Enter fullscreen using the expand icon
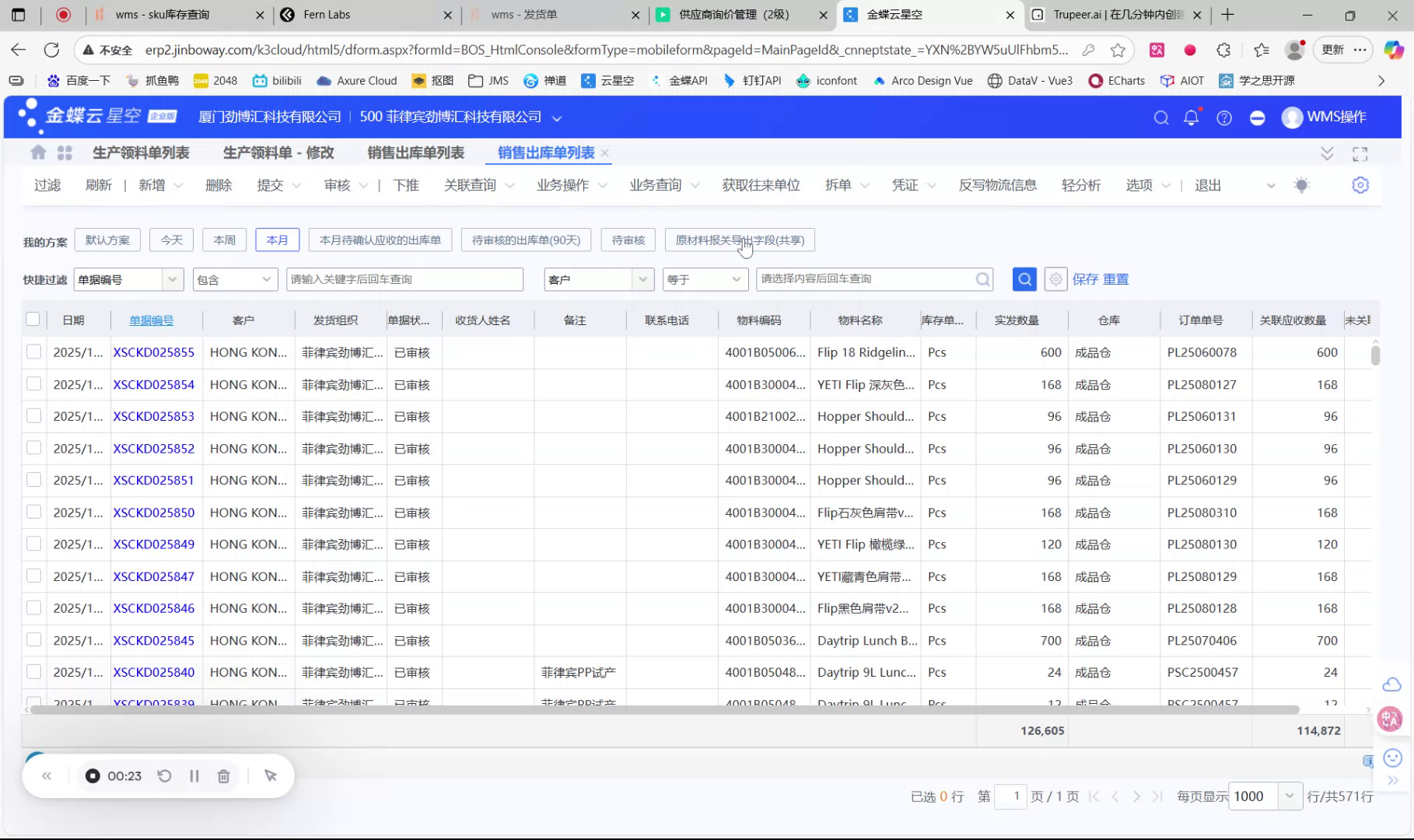The height and width of the screenshot is (840, 1414). click(x=1360, y=153)
